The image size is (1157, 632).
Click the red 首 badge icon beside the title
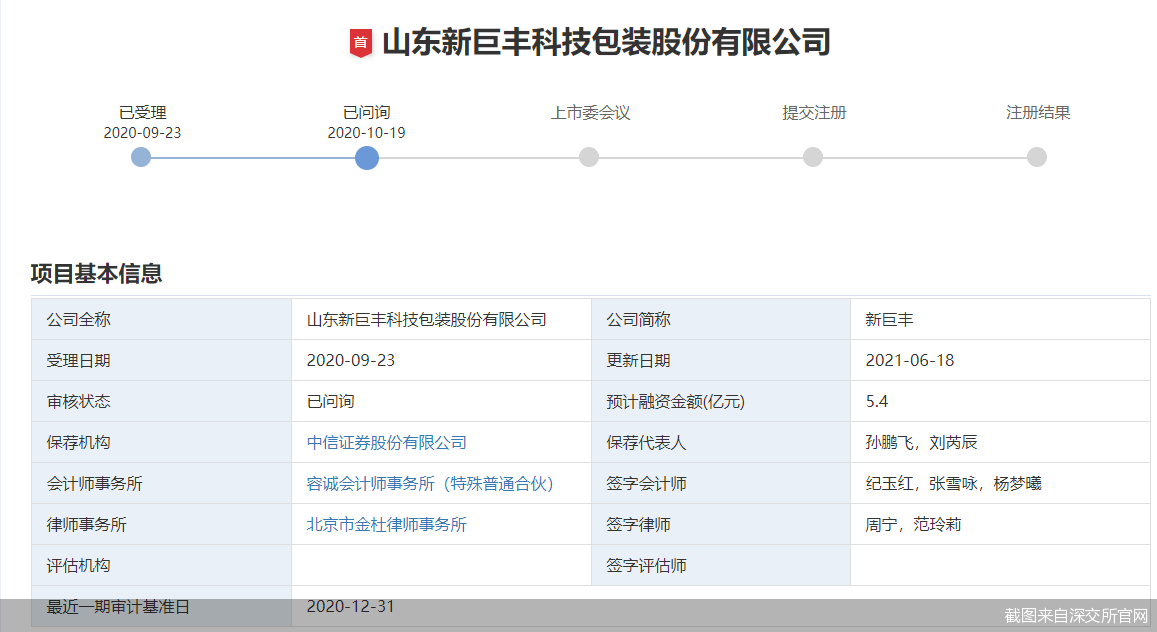(x=360, y=43)
